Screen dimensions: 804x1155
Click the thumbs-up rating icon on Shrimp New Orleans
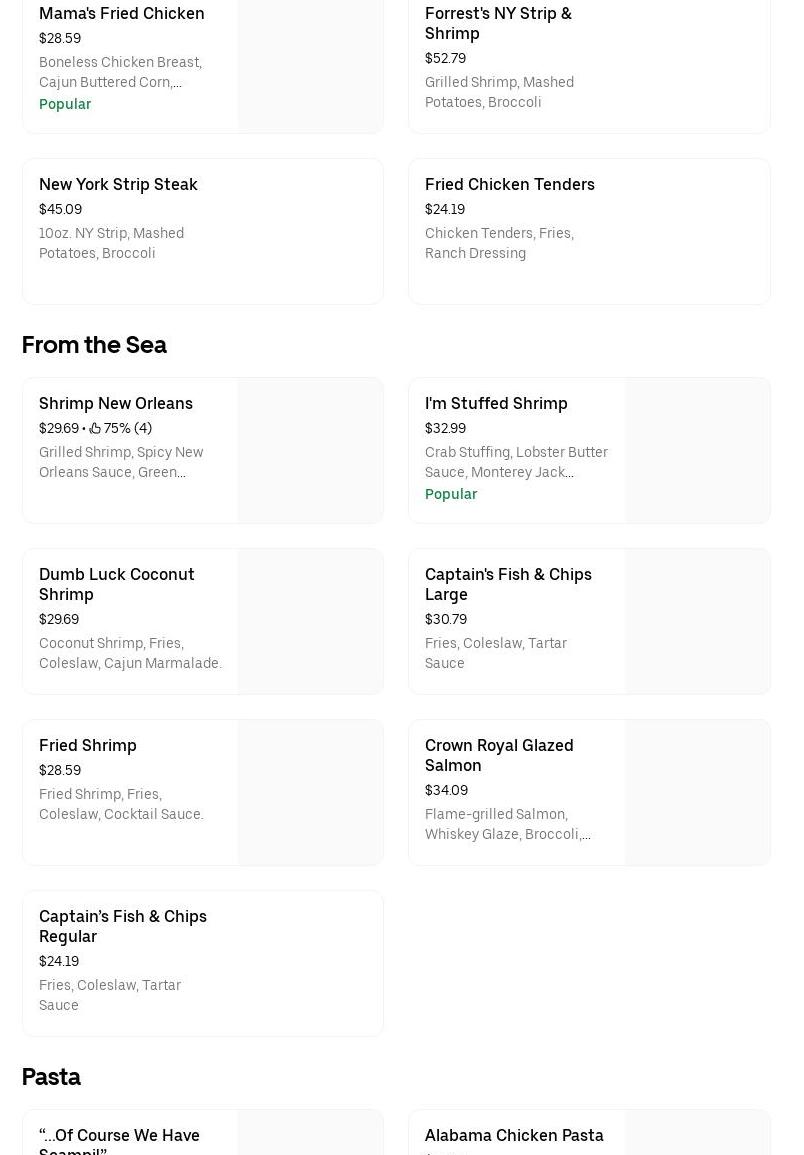coord(95,429)
